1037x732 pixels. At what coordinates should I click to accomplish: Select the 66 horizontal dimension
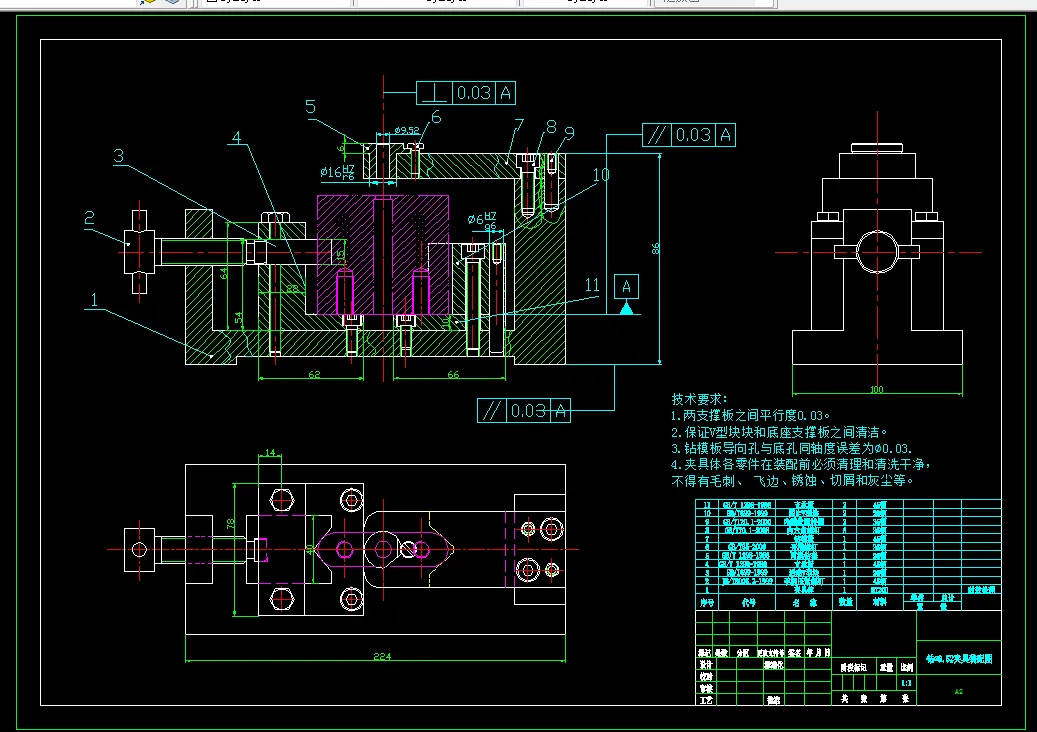click(x=453, y=374)
